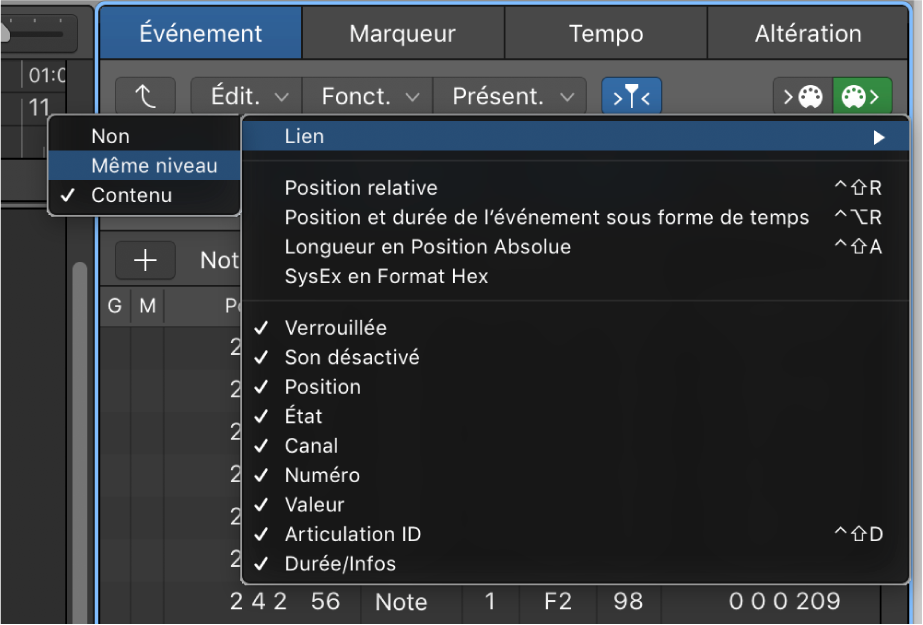Toggle the blue event filter icon
The height and width of the screenshot is (625, 923).
pyautogui.click(x=631, y=96)
